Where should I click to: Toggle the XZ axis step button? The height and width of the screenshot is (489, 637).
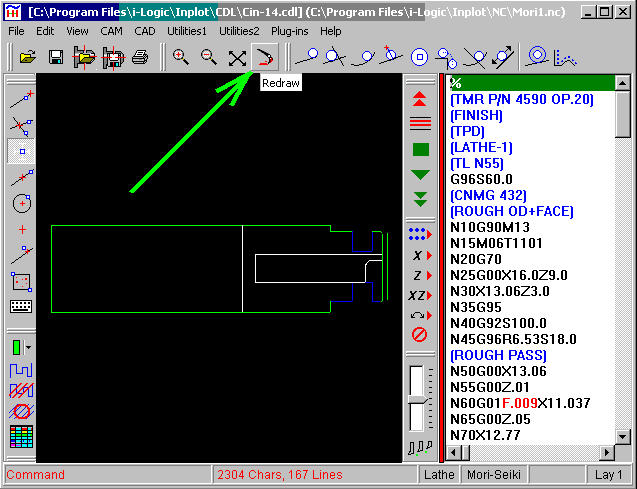pyautogui.click(x=420, y=295)
